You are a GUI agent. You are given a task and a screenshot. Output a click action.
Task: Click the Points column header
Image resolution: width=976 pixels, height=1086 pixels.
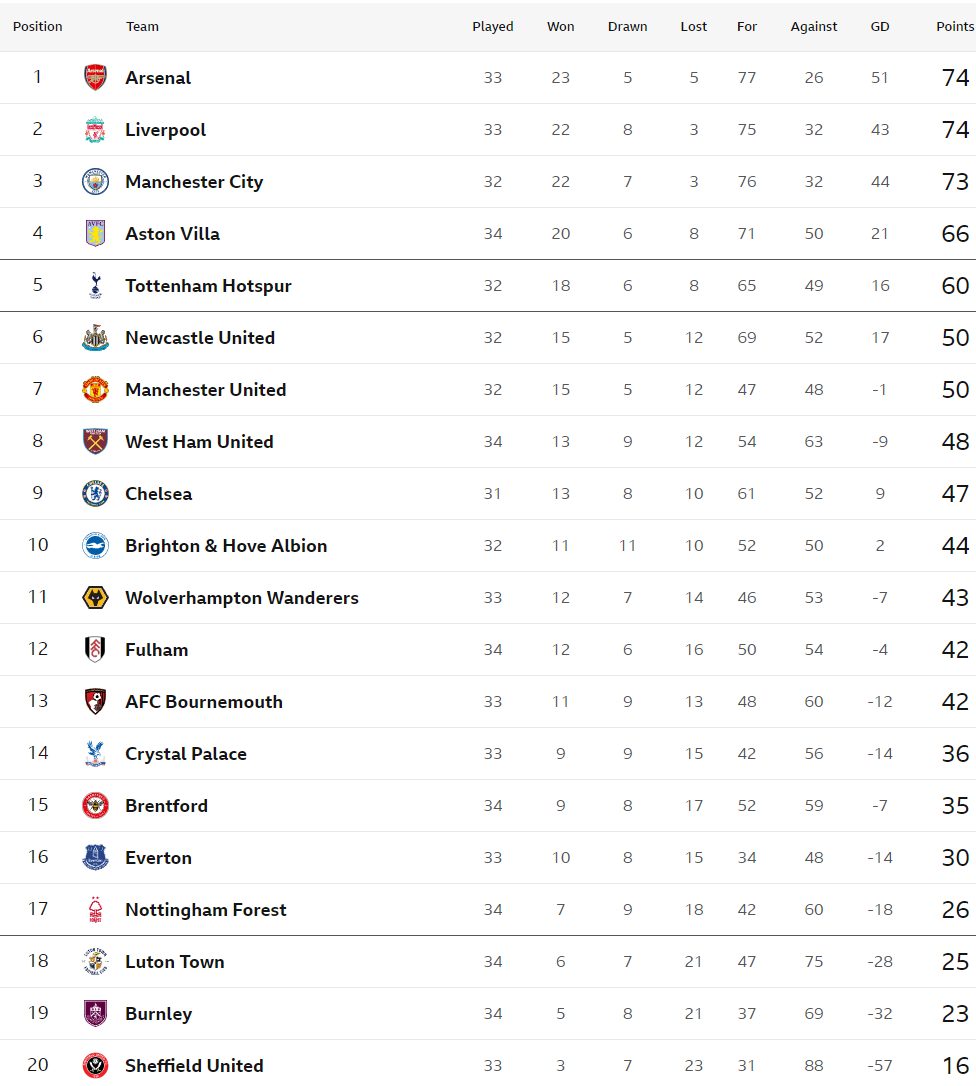(x=955, y=26)
